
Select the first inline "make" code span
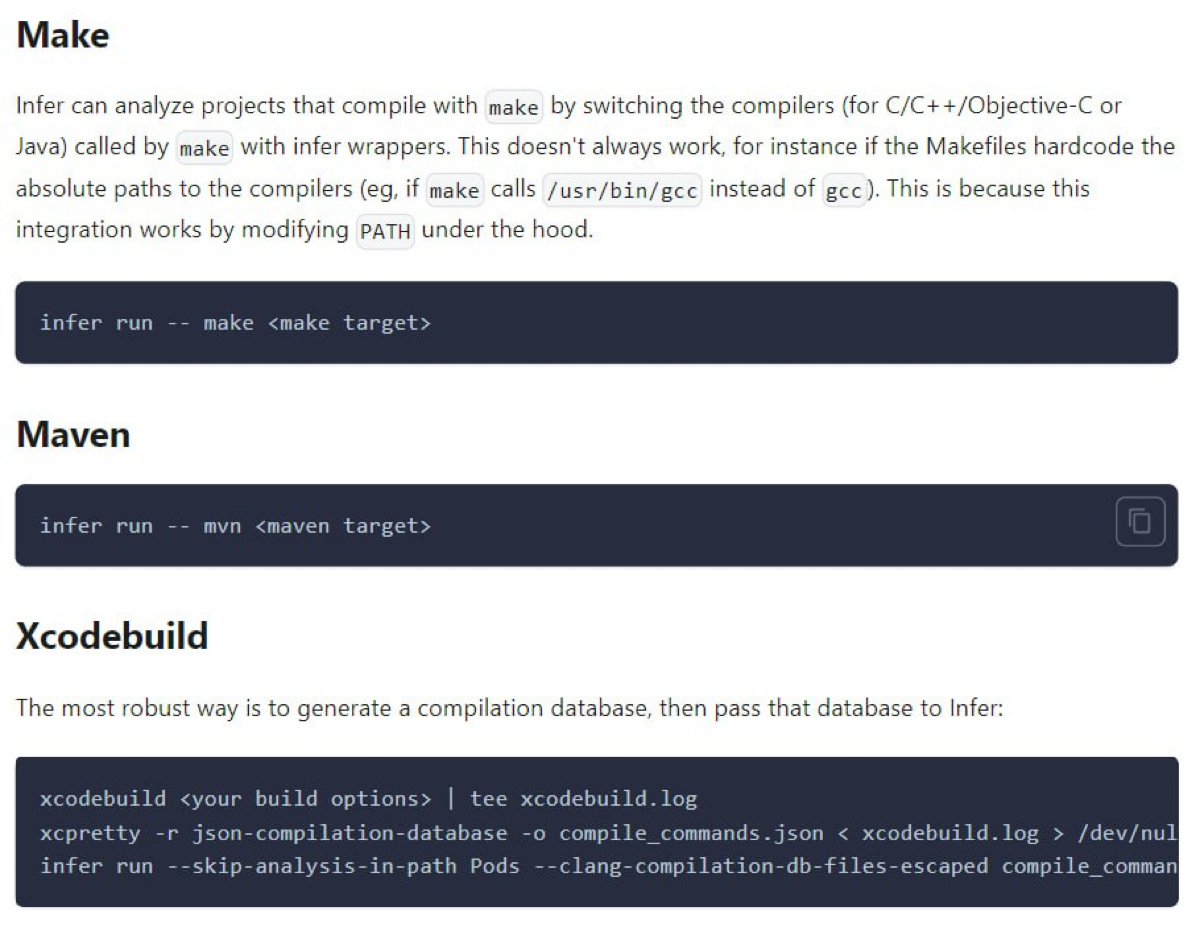(x=512, y=107)
